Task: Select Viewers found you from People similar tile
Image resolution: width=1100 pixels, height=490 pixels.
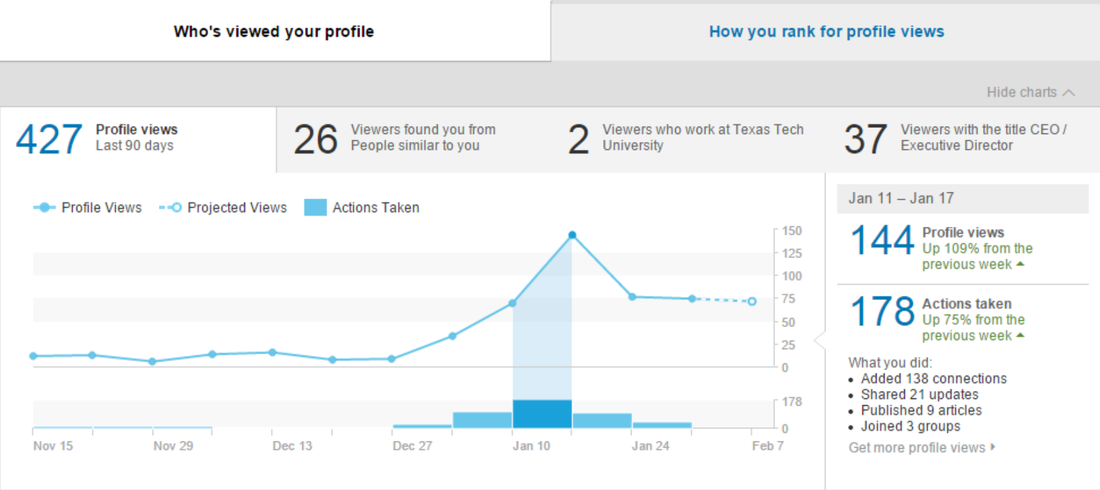Action: [414, 139]
